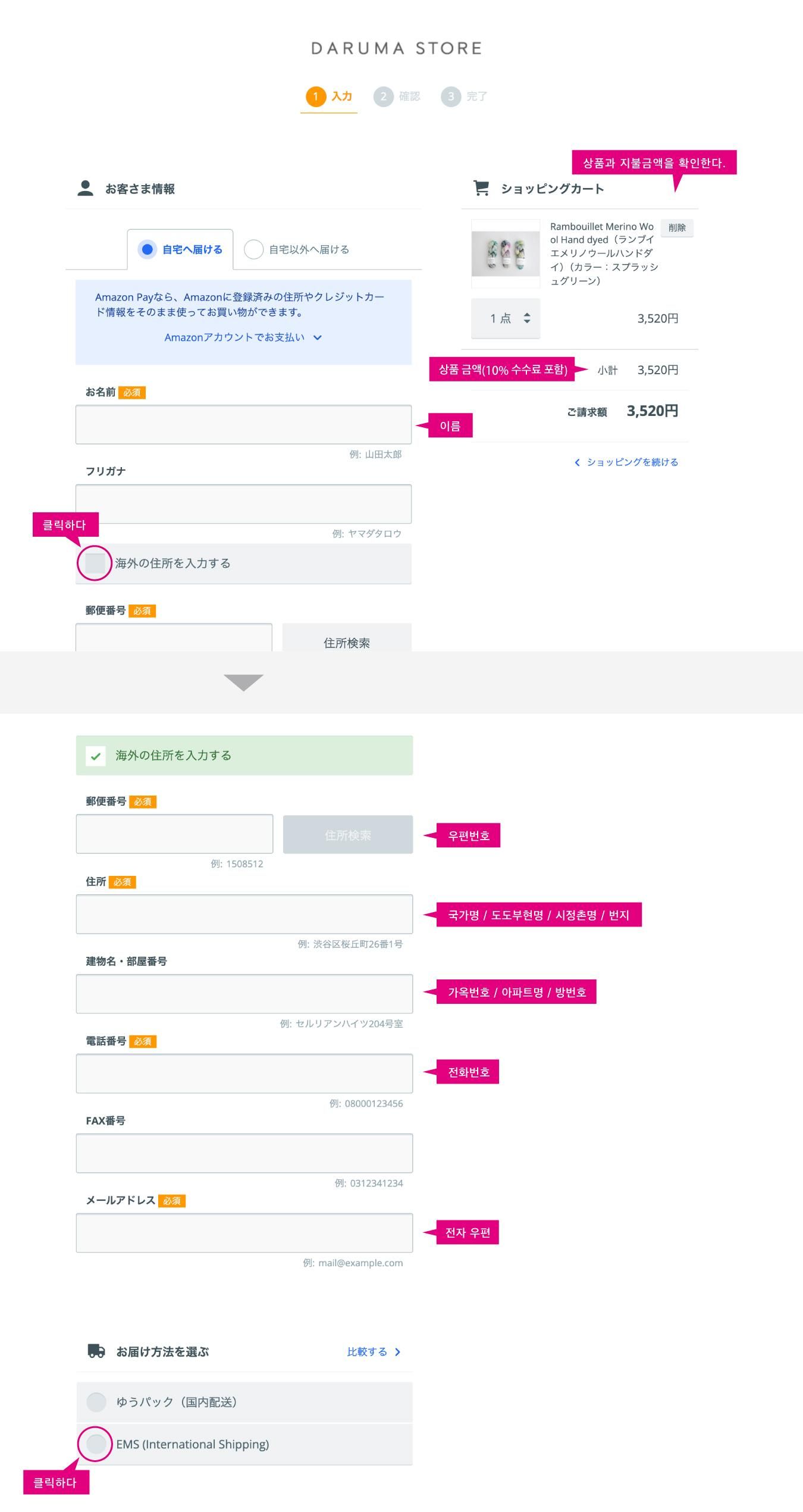
Task: Open the quantity 1点 dropdown
Action: coord(506,318)
